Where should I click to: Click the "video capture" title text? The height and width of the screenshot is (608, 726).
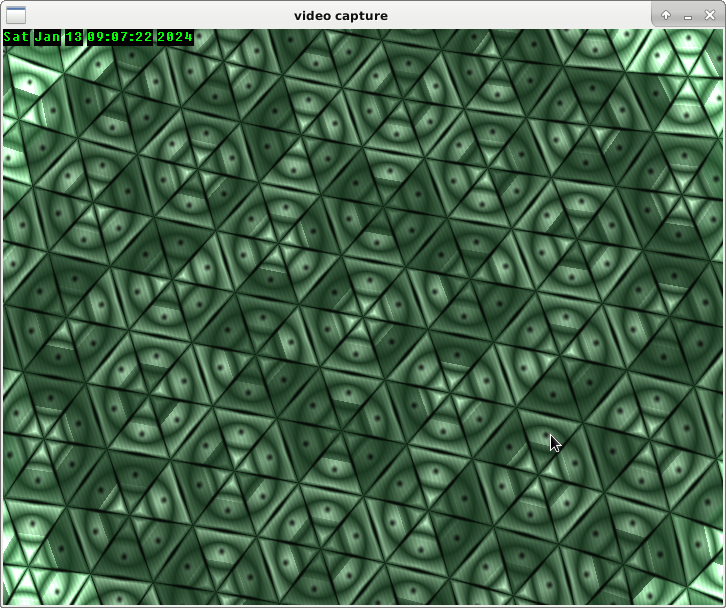(x=341, y=16)
